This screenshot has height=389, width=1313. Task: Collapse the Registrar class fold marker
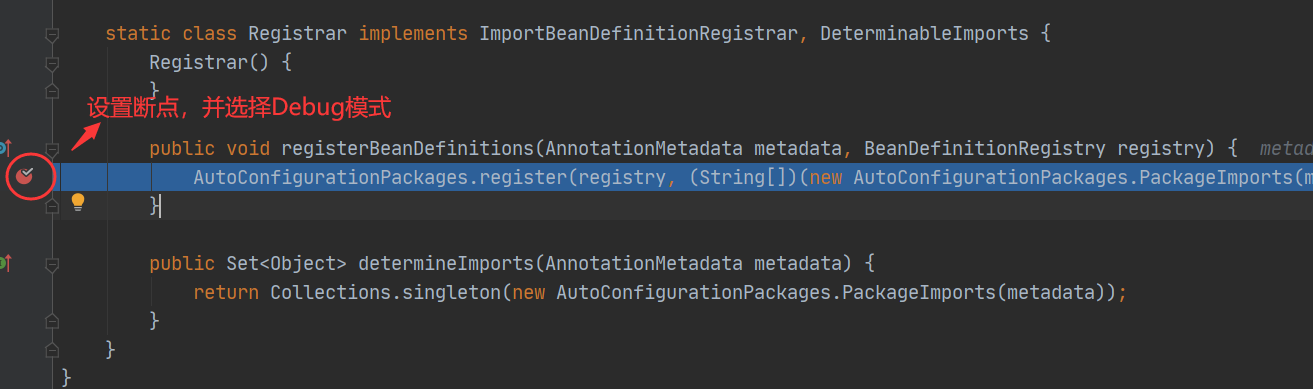click(x=52, y=35)
